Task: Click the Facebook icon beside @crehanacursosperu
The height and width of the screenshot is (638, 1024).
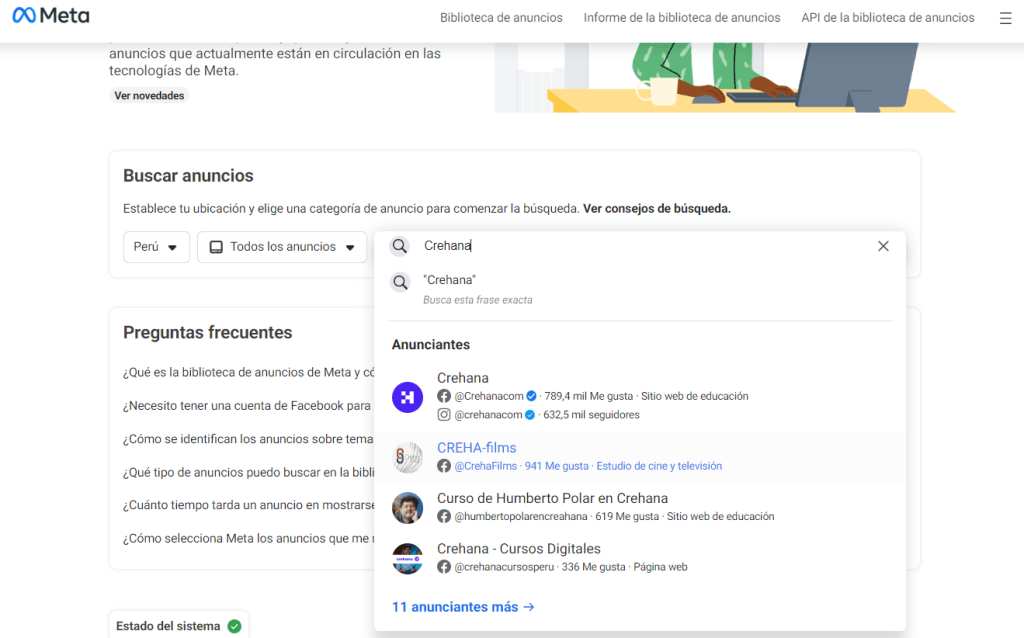Action: (x=444, y=567)
